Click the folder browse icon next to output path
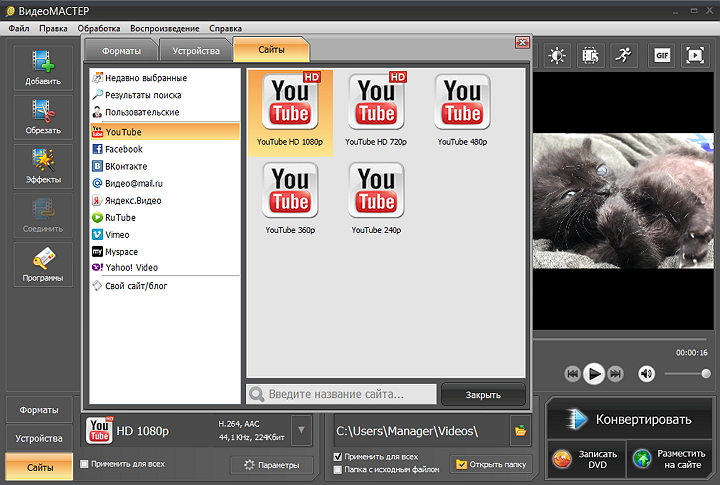This screenshot has width=720, height=485. click(520, 431)
